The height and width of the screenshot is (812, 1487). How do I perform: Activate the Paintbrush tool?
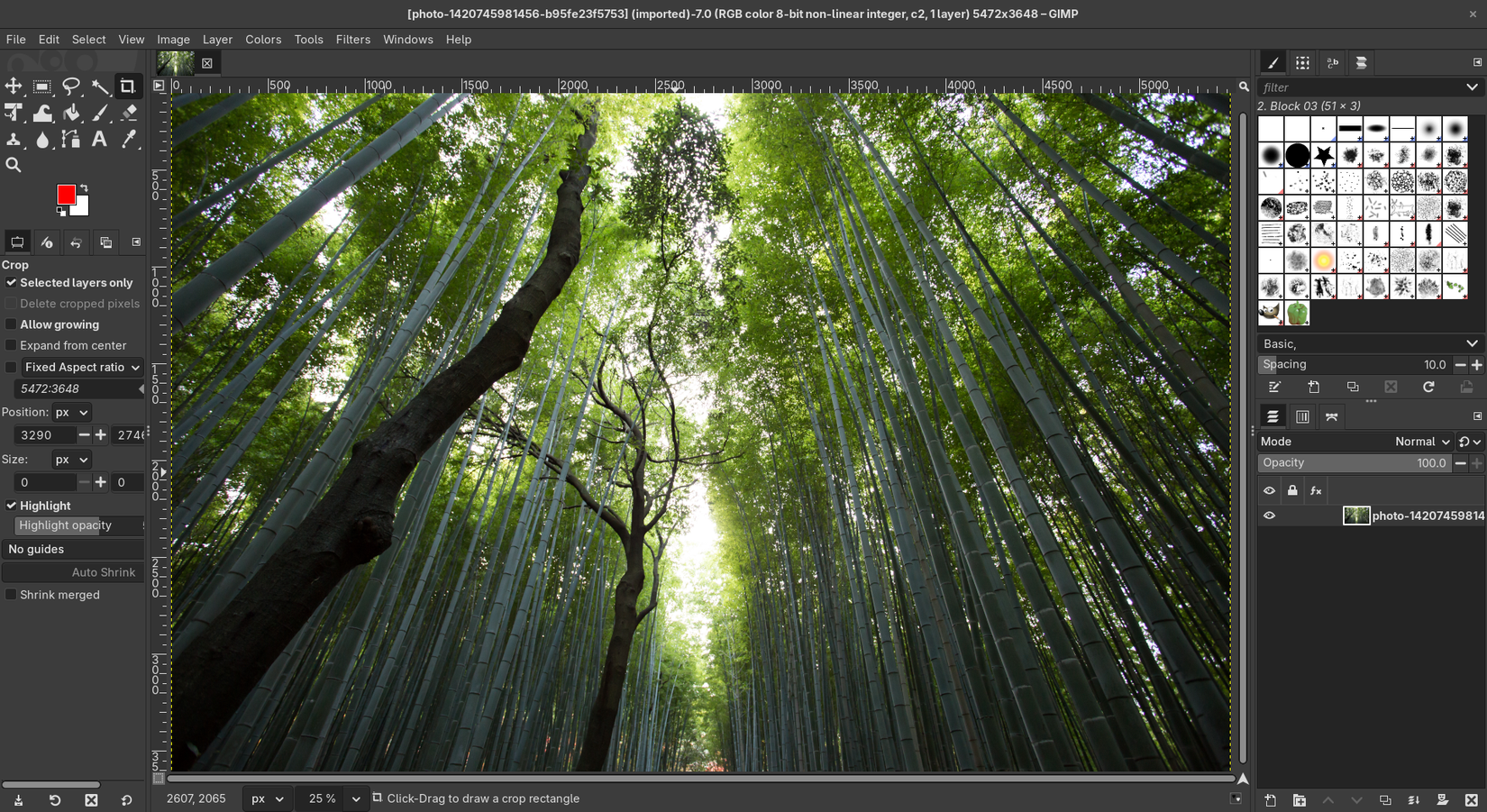click(100, 113)
